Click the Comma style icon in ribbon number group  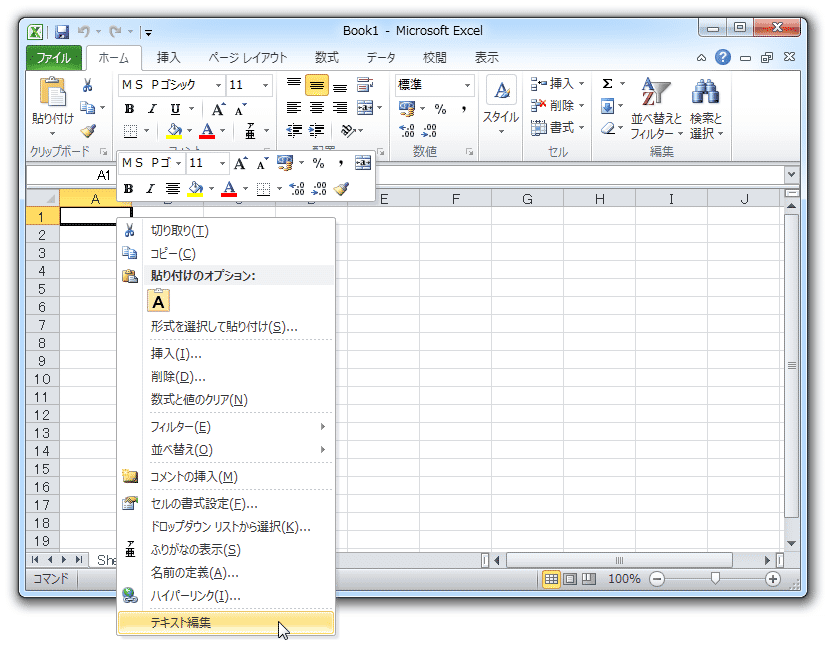(x=464, y=109)
